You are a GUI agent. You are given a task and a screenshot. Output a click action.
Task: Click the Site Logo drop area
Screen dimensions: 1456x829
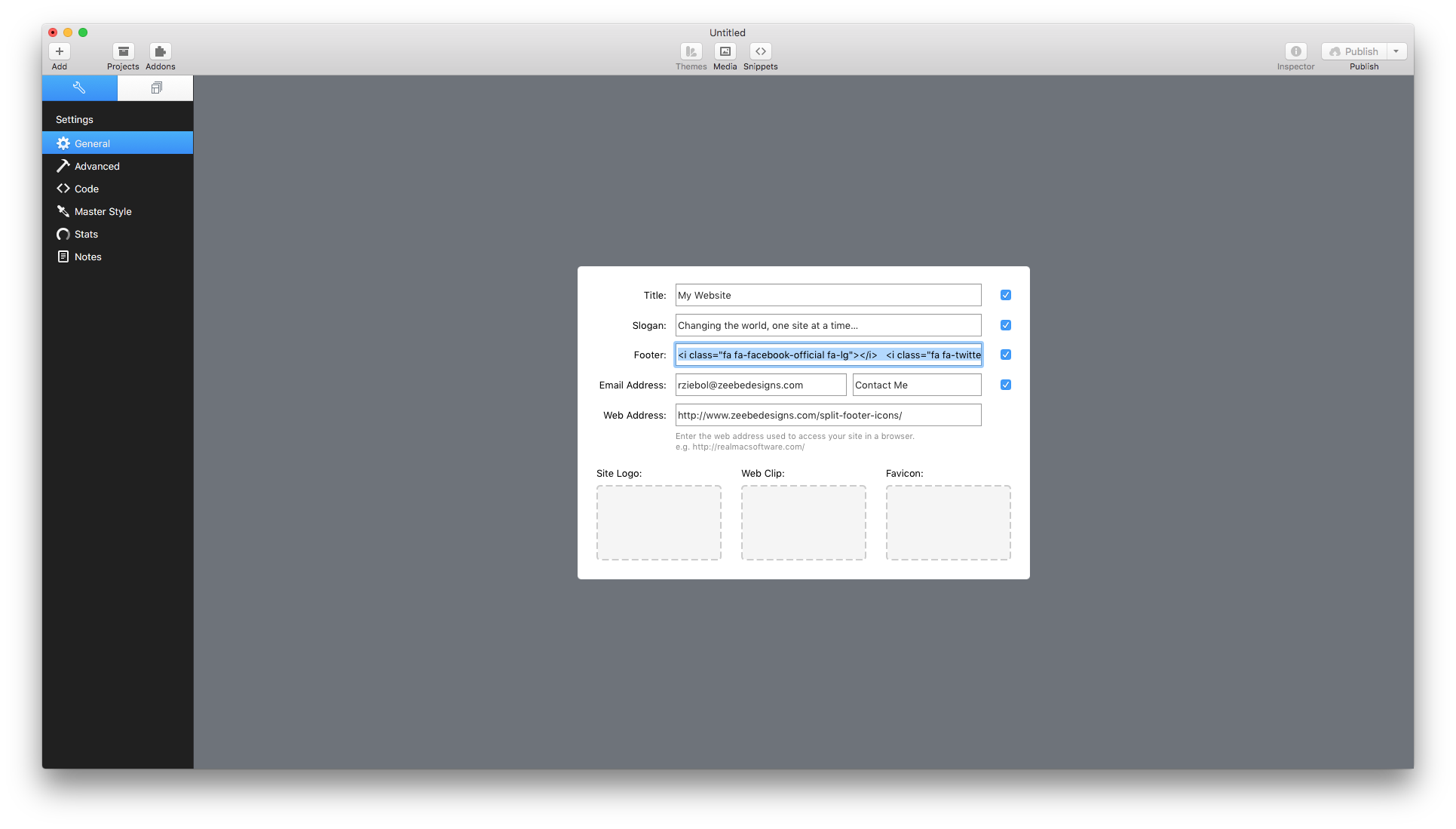coord(658,522)
